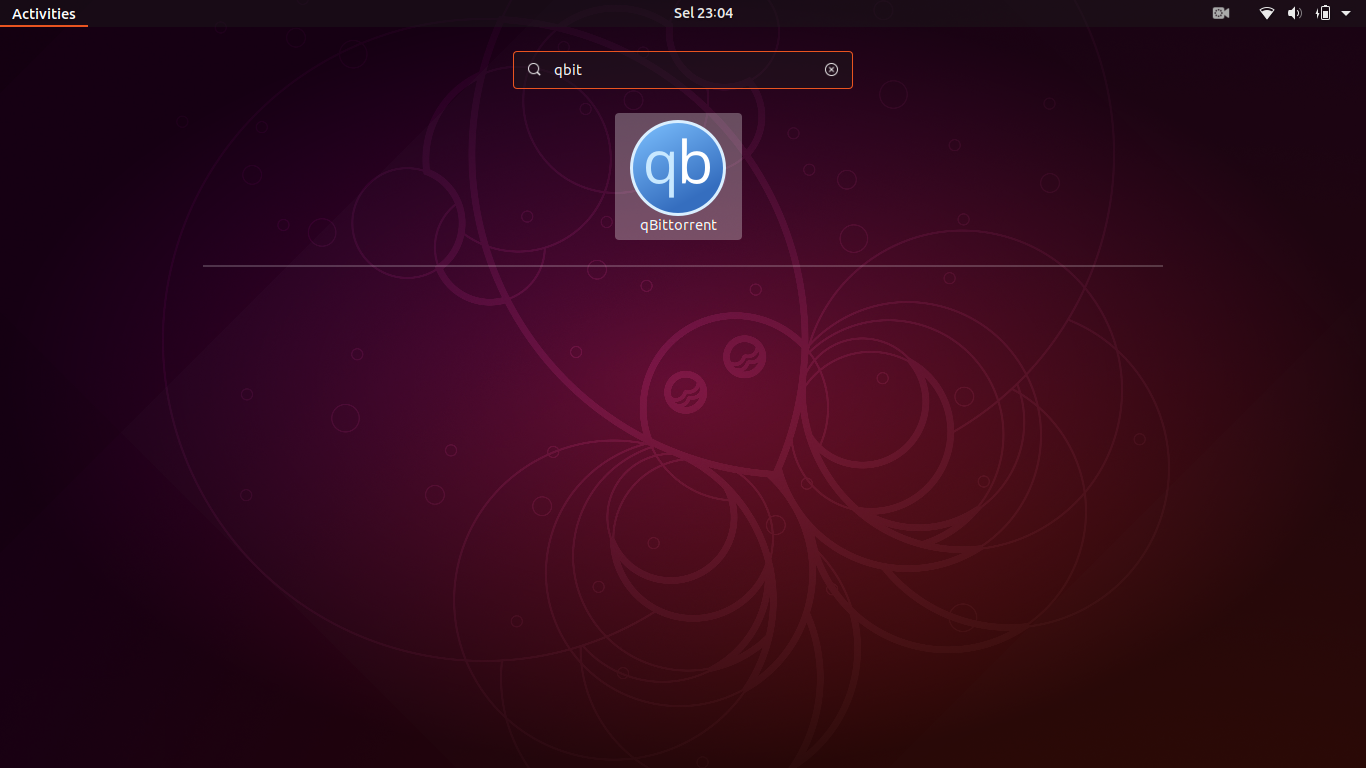Open the volume speaker indicator
This screenshot has width=1366, height=768.
click(1295, 13)
